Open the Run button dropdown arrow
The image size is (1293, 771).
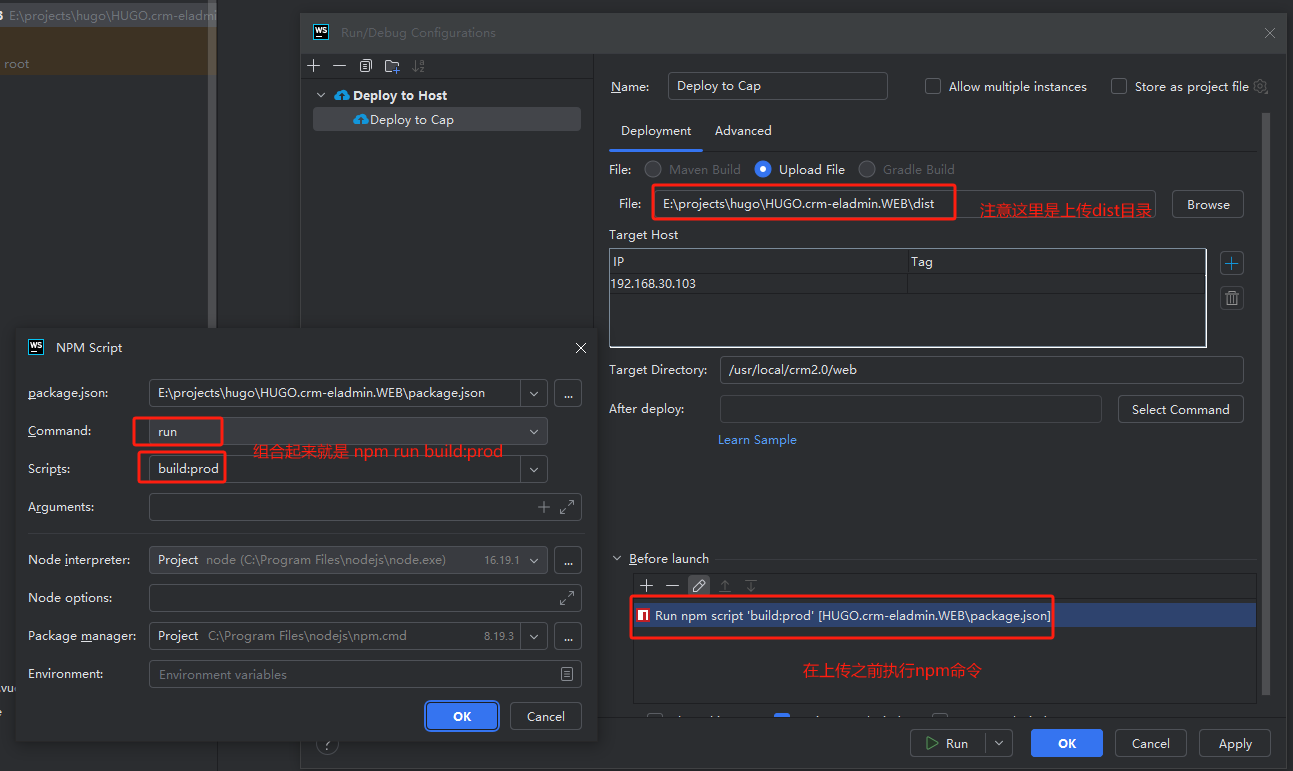click(998, 743)
